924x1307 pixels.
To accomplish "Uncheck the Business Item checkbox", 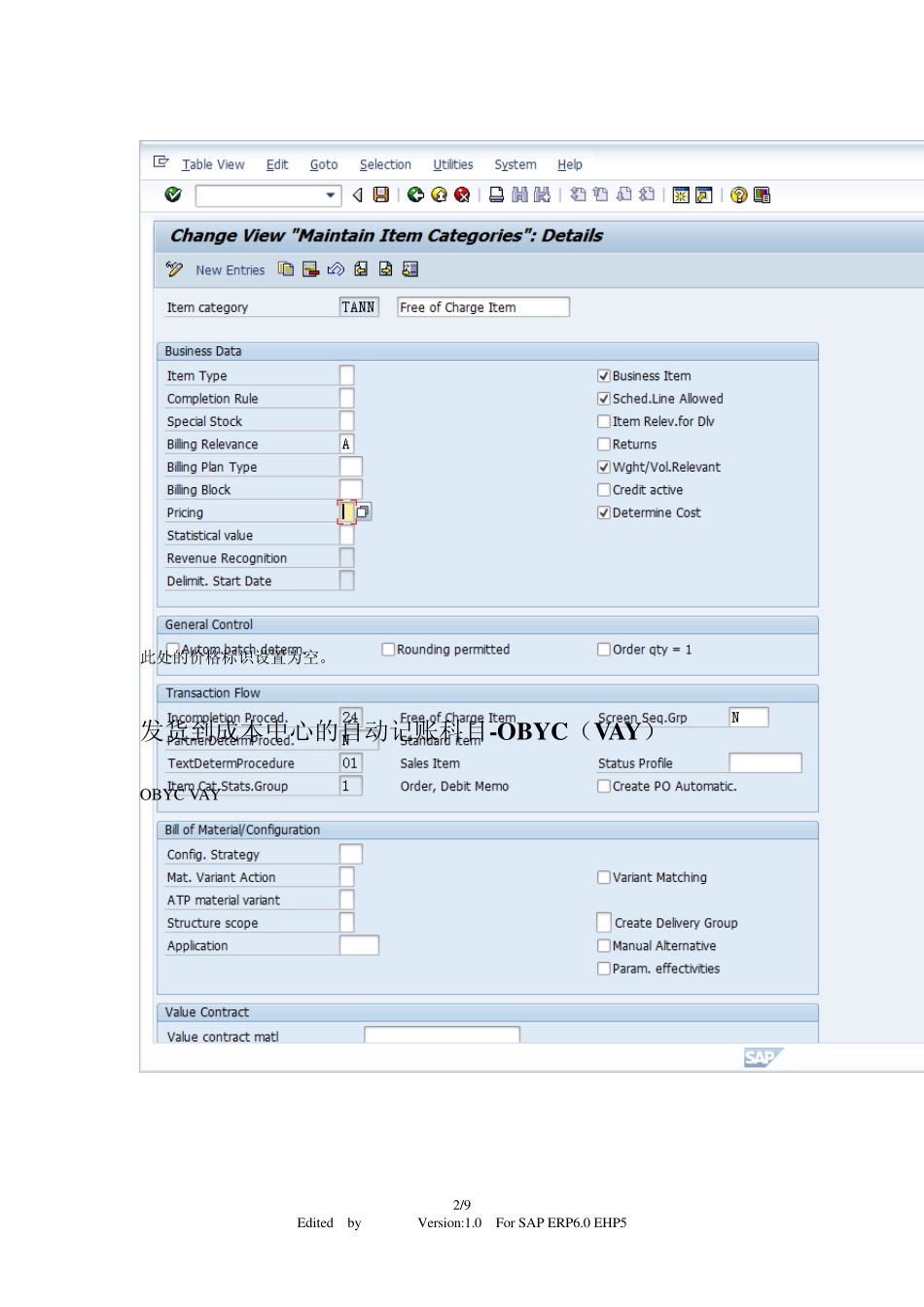I will [x=604, y=375].
